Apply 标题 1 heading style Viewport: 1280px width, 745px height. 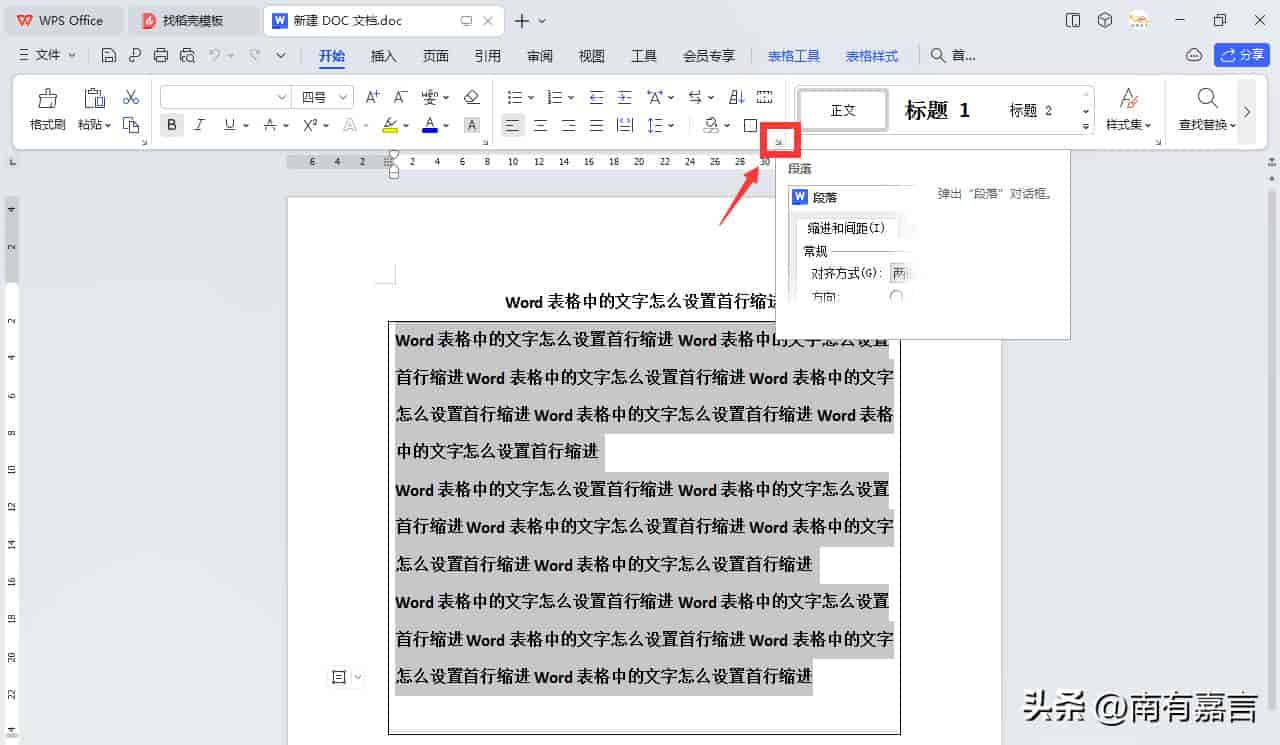[x=938, y=110]
